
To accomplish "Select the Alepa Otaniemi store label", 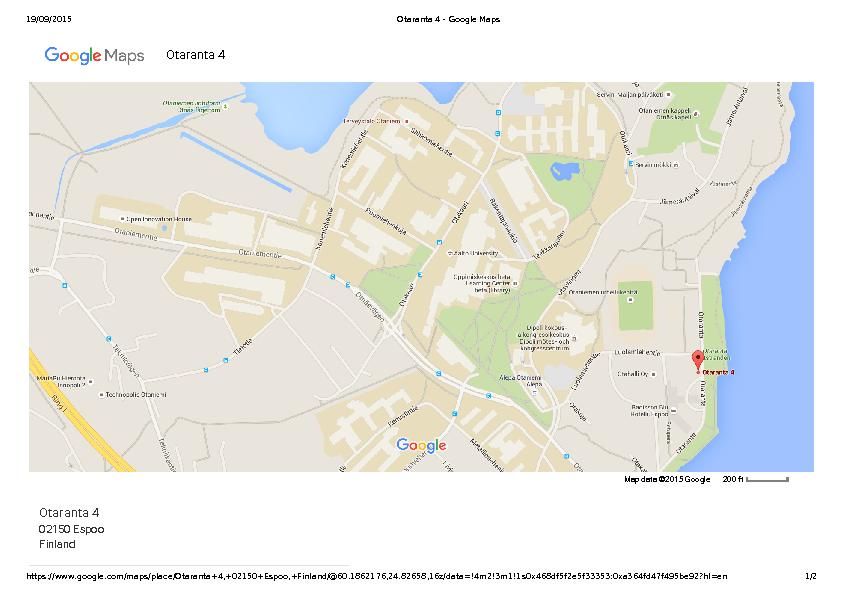I will click(x=520, y=380).
